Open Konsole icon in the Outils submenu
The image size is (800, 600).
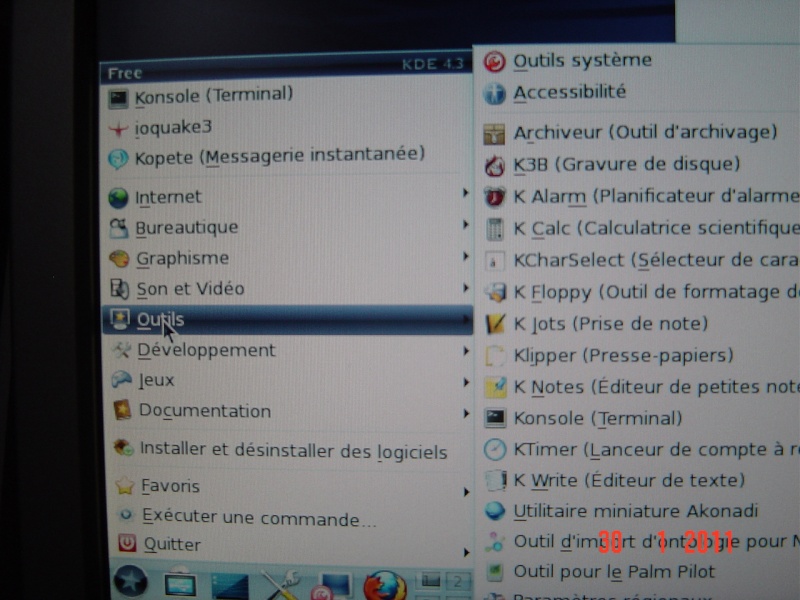click(495, 419)
